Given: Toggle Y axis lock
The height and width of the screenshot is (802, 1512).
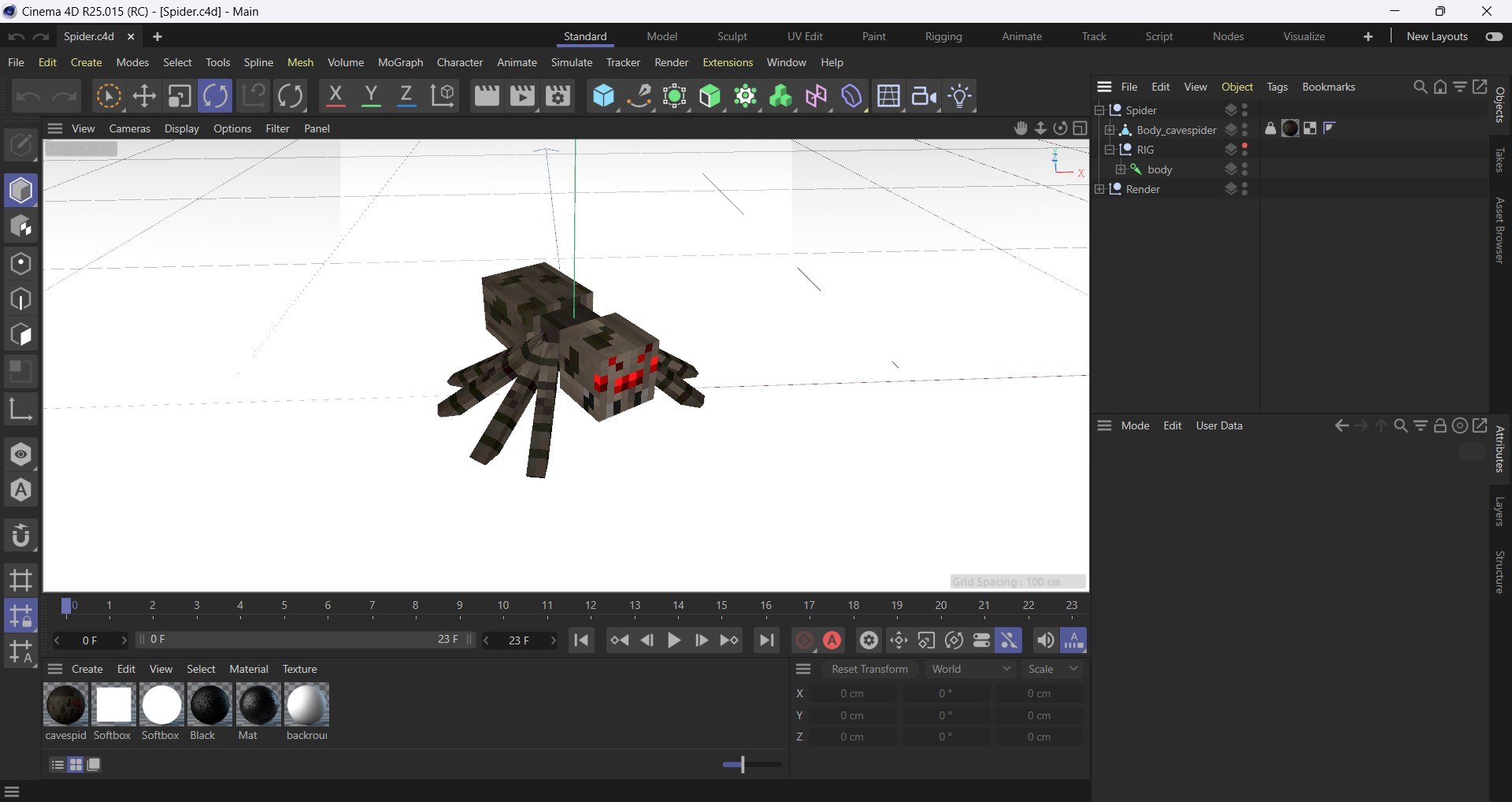Looking at the screenshot, I should [371, 96].
